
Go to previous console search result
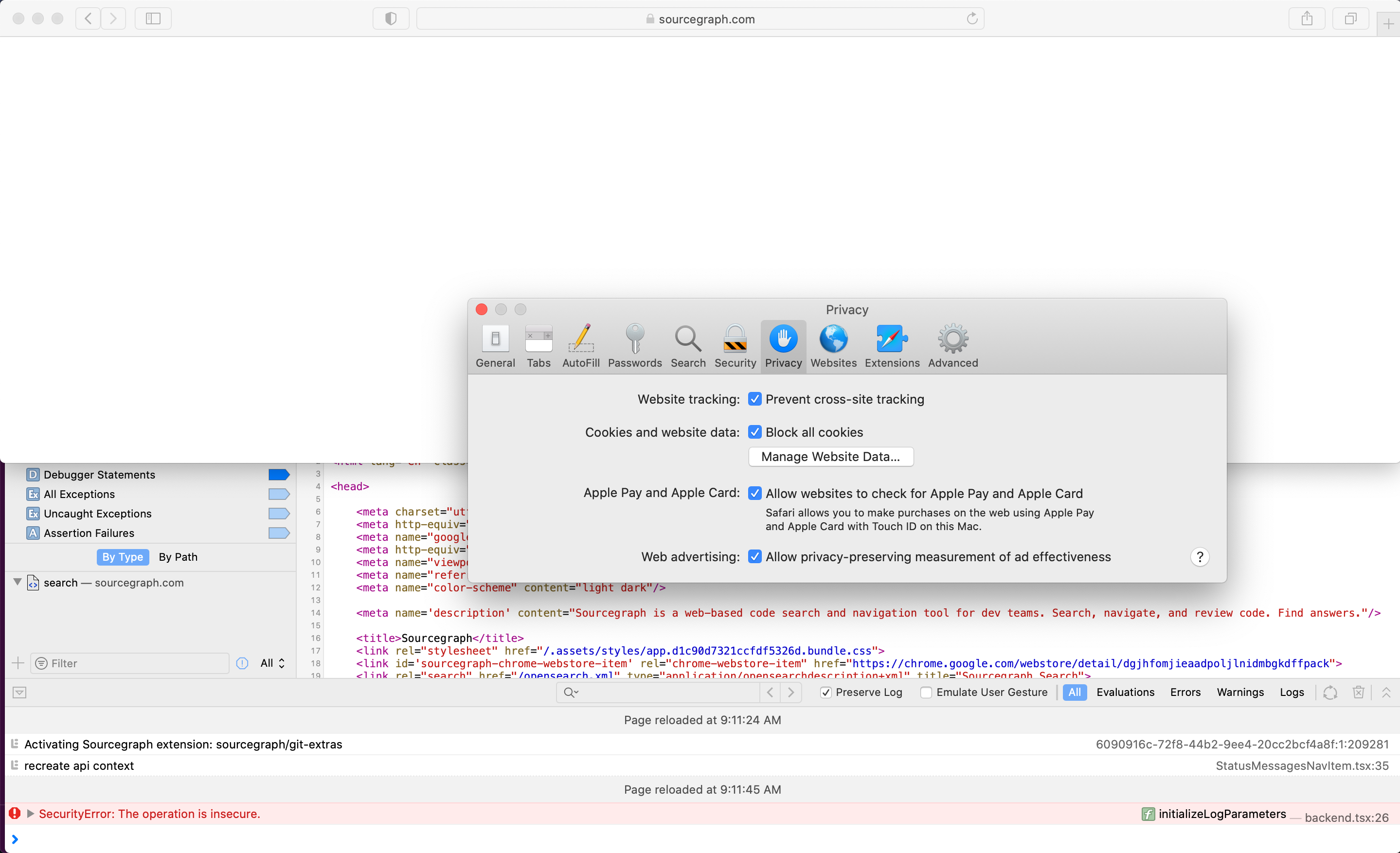(x=770, y=692)
